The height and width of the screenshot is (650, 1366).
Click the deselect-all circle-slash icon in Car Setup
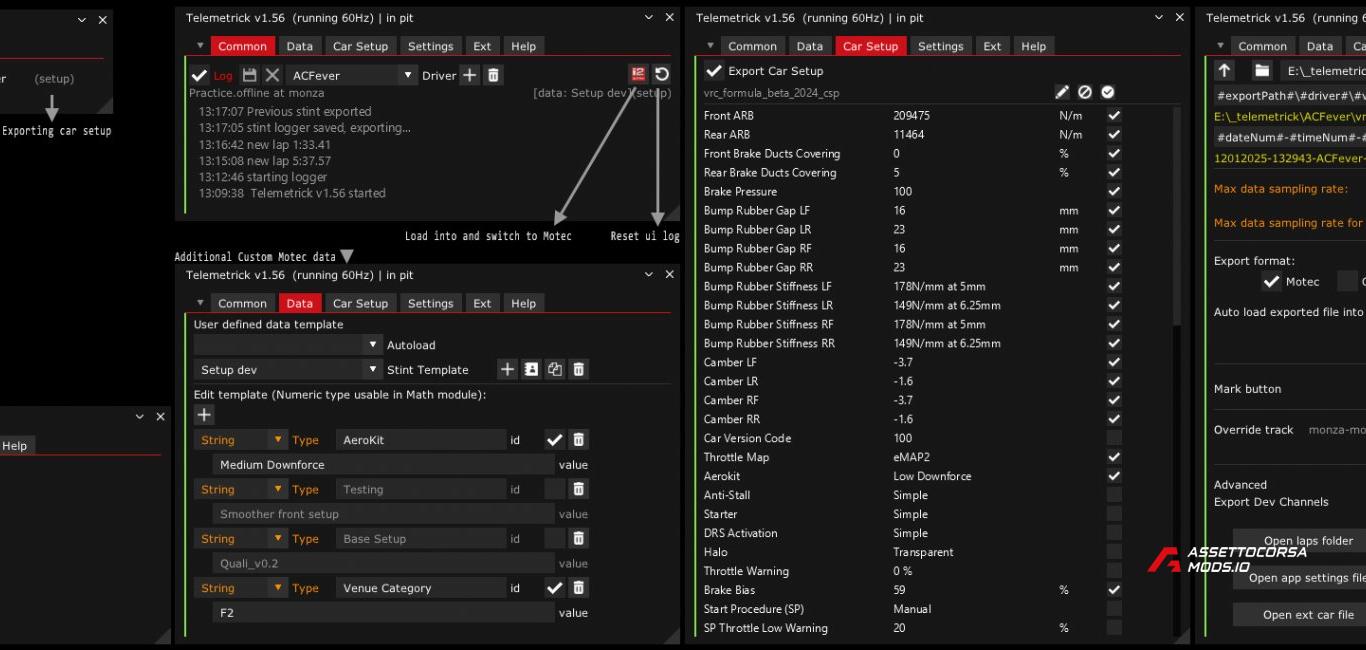click(x=1085, y=92)
